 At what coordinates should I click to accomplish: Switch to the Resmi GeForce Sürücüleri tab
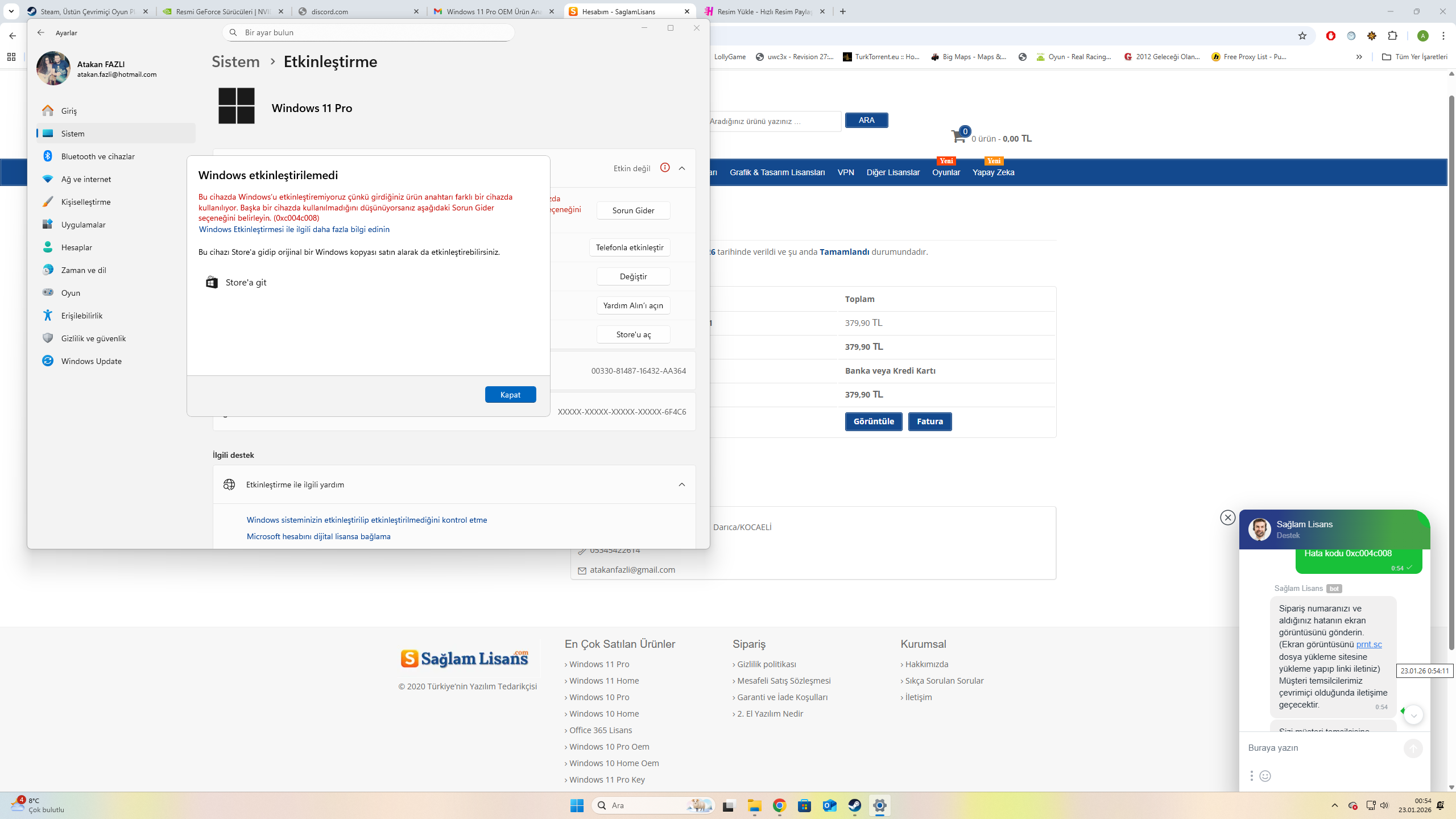click(x=223, y=11)
